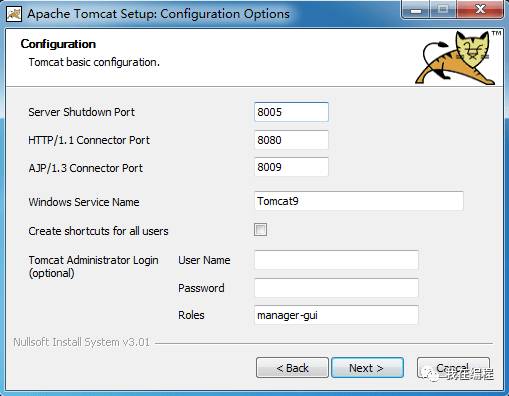Click the Windows Service Name label

[x=84, y=202]
